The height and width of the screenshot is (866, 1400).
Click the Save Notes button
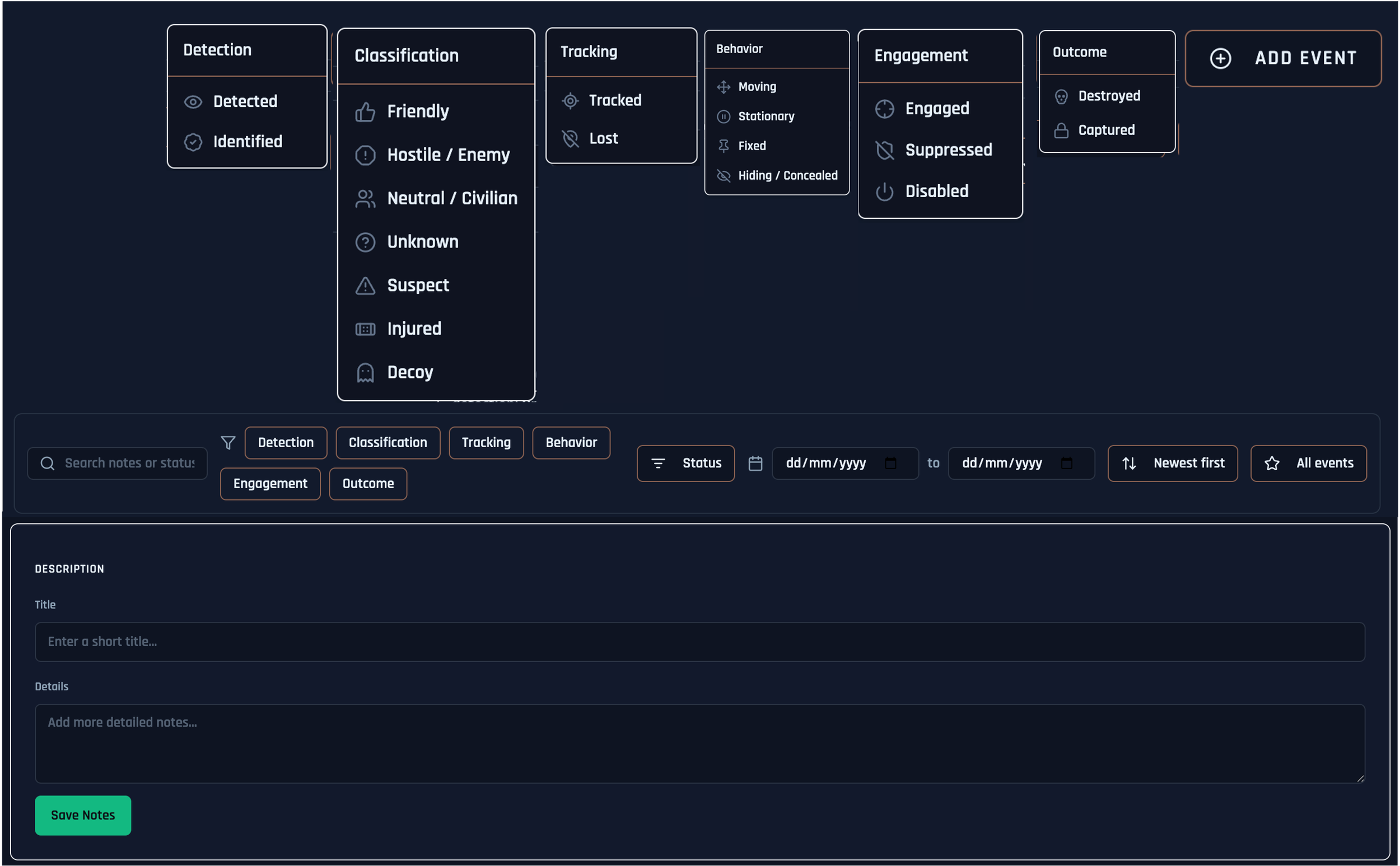[83, 815]
